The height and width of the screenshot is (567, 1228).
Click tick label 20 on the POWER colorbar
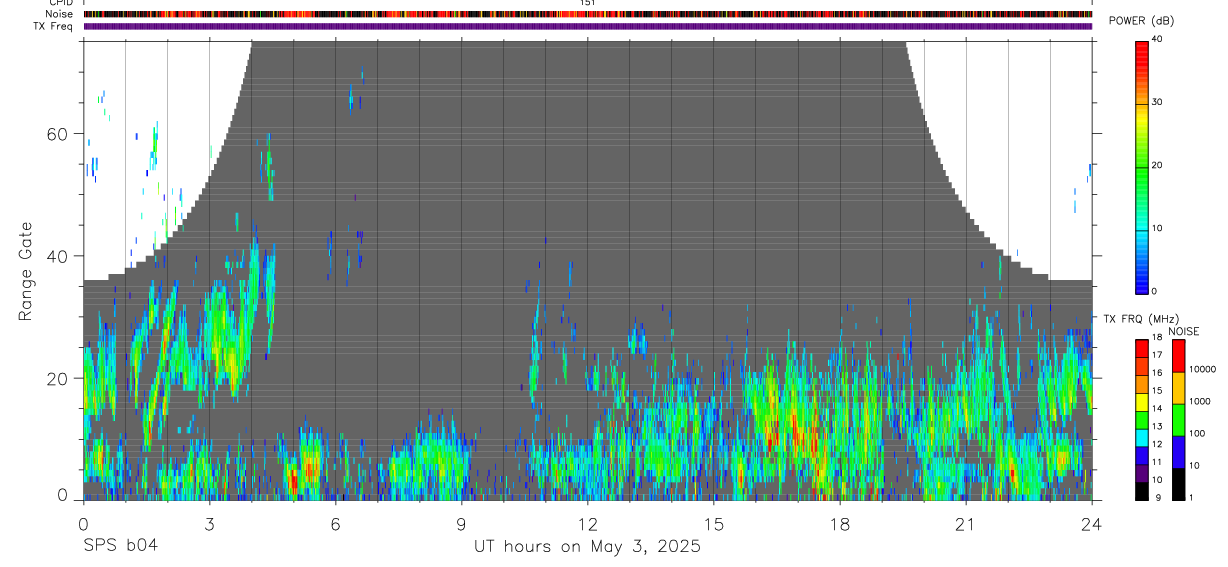tap(1158, 165)
